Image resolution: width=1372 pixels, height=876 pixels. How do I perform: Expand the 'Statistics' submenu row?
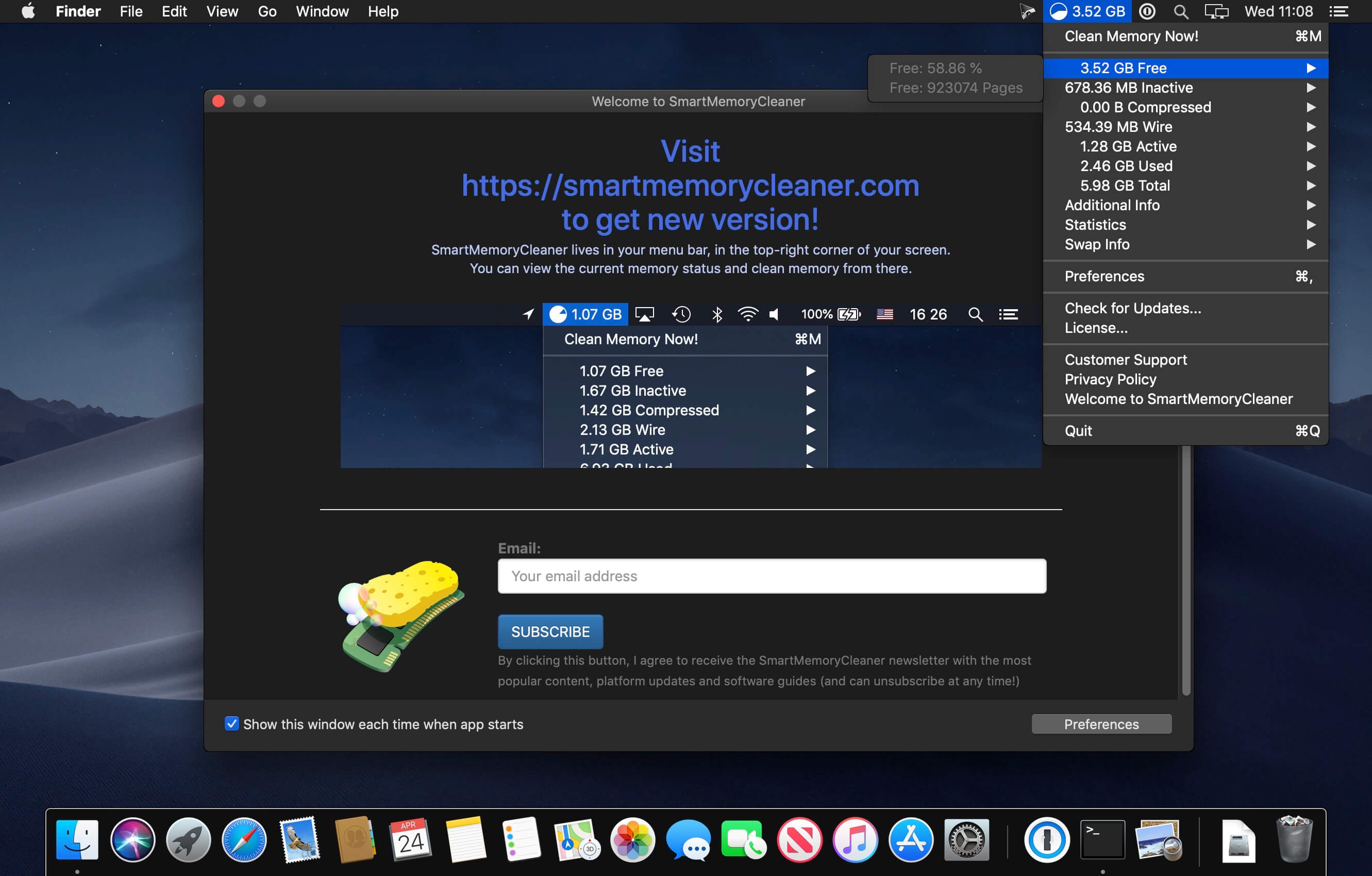1186,225
